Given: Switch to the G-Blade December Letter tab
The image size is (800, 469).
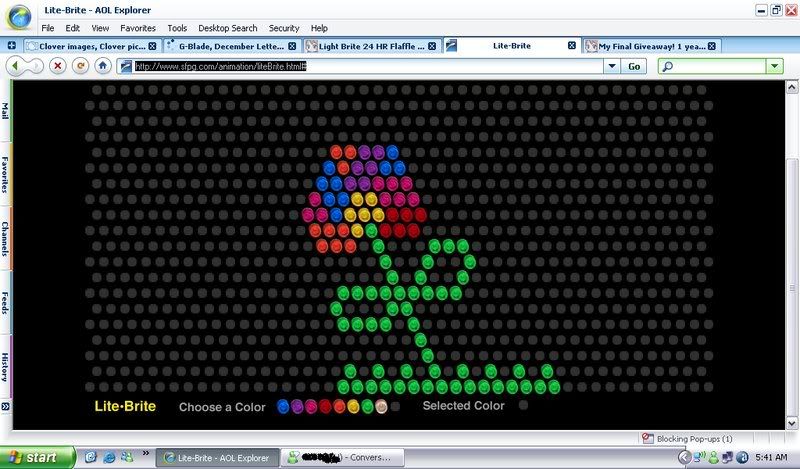Looking at the screenshot, I should tap(231, 46).
